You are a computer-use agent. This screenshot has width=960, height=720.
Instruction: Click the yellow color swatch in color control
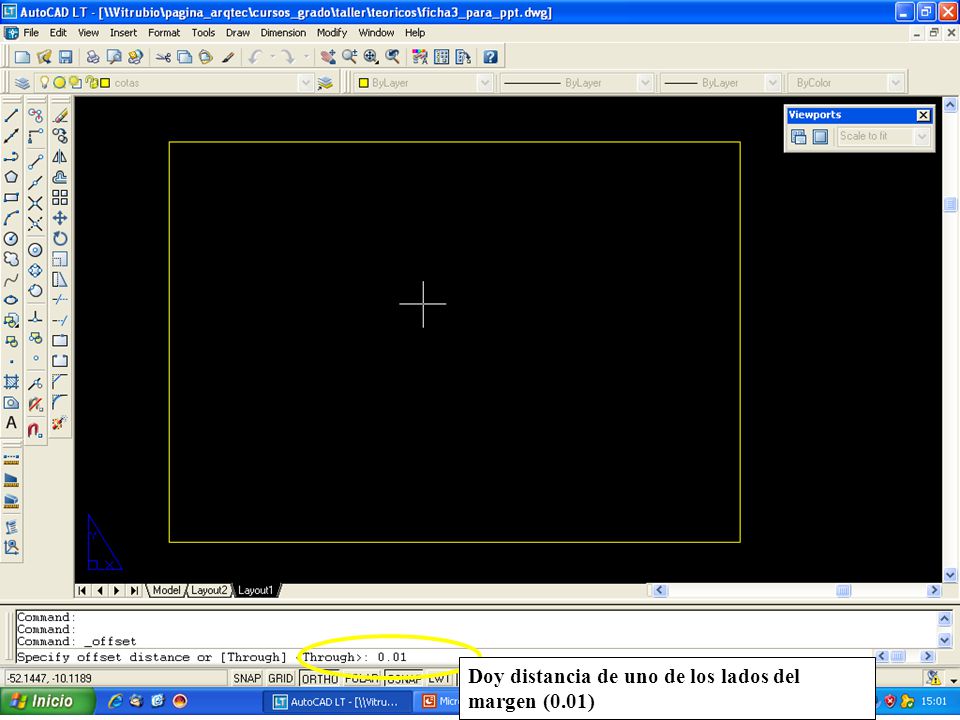pyautogui.click(x=364, y=83)
